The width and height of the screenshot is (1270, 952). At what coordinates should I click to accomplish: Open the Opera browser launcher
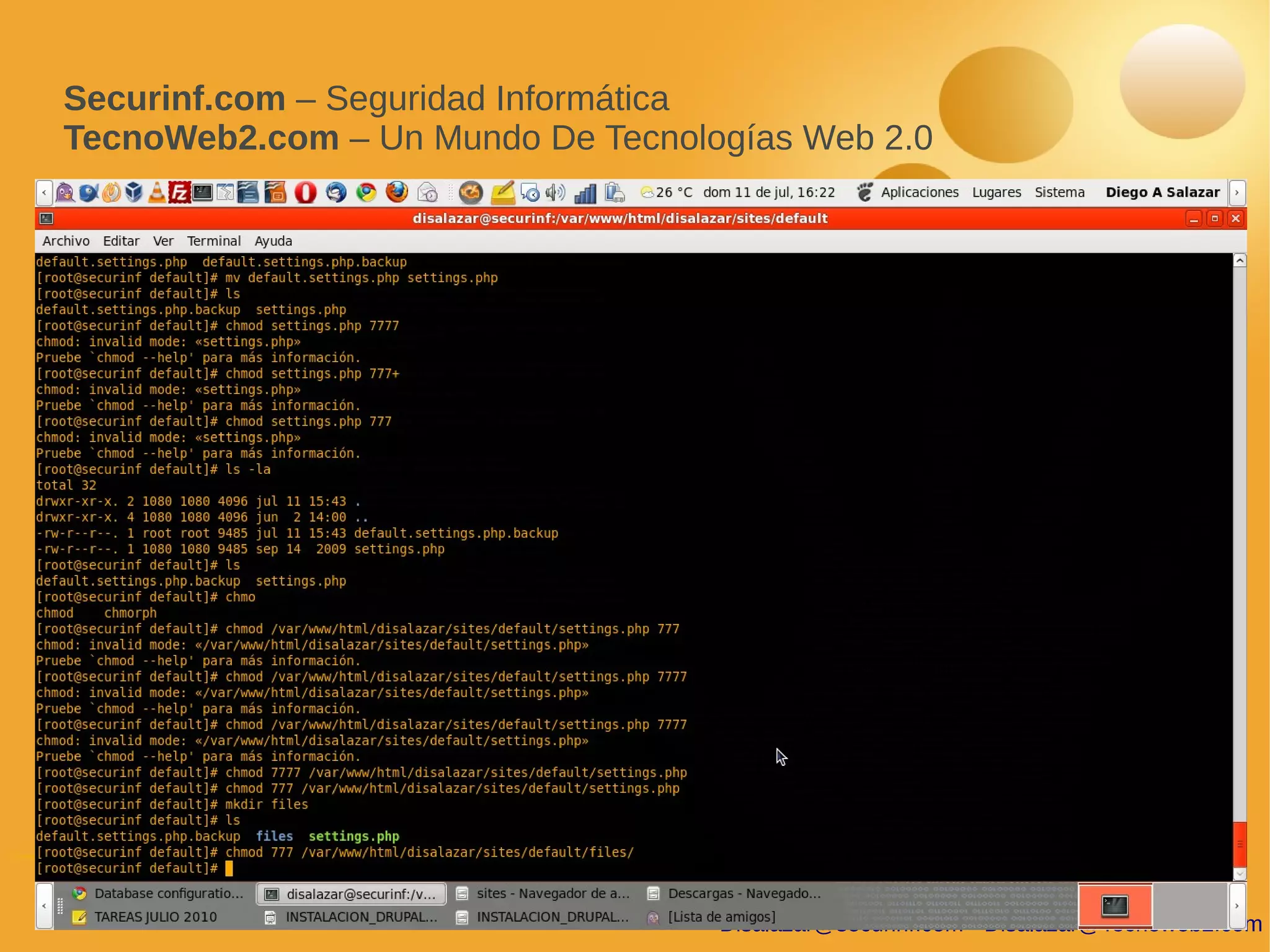(305, 192)
